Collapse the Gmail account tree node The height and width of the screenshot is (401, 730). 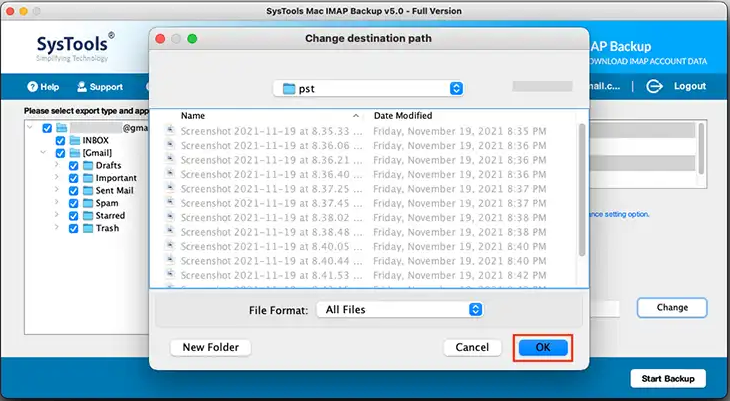click(30, 127)
